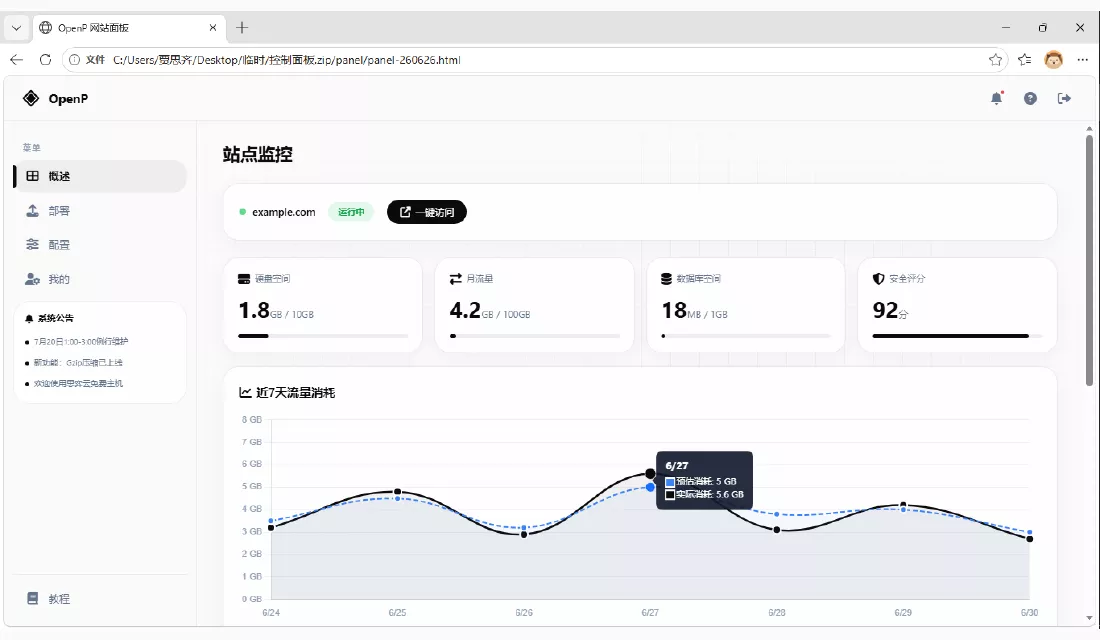Open the 我的 menu item
1100x640 pixels.
(x=100, y=279)
